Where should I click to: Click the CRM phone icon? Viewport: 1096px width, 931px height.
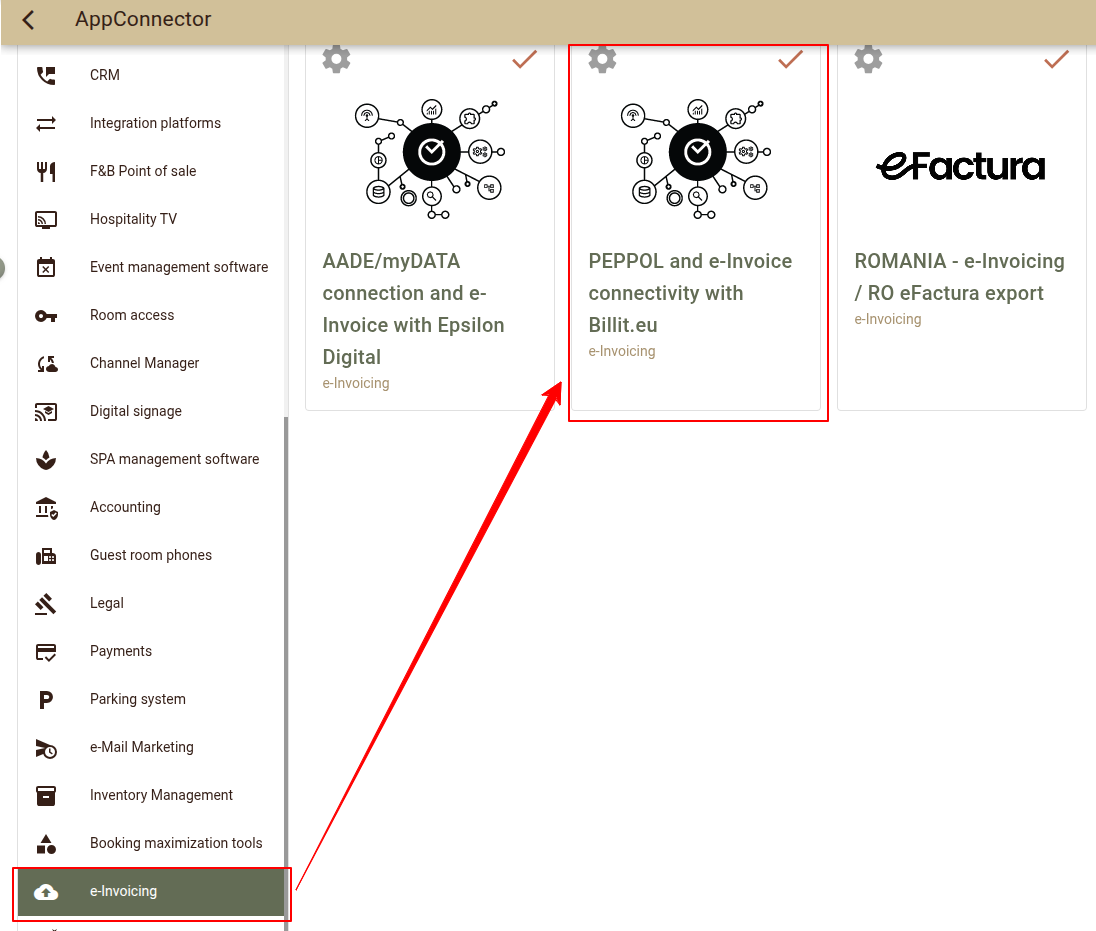[x=46, y=75]
